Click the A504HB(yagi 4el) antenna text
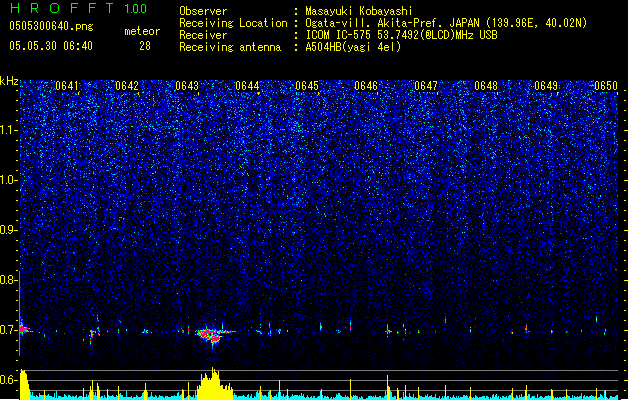Viewport: 629px width, 400px height. [353, 47]
